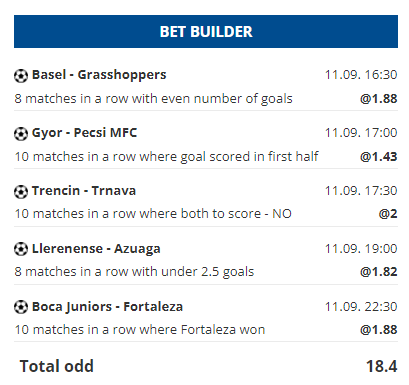Select the @2 odd for Trencin match
This screenshot has height=385, width=409.
[x=388, y=214]
